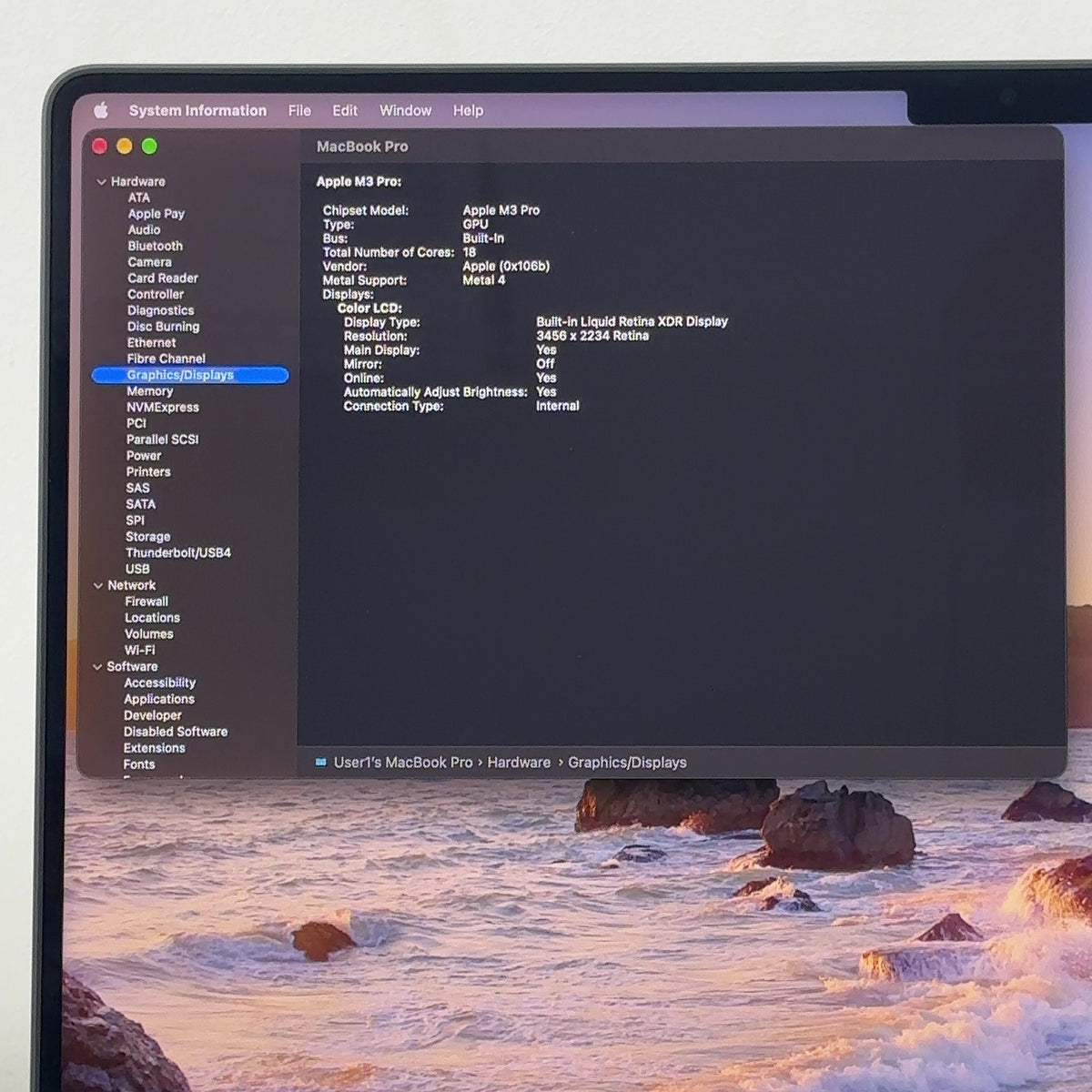Screen dimensions: 1092x1092
Task: Select Firewall under Network
Action: [x=146, y=602]
